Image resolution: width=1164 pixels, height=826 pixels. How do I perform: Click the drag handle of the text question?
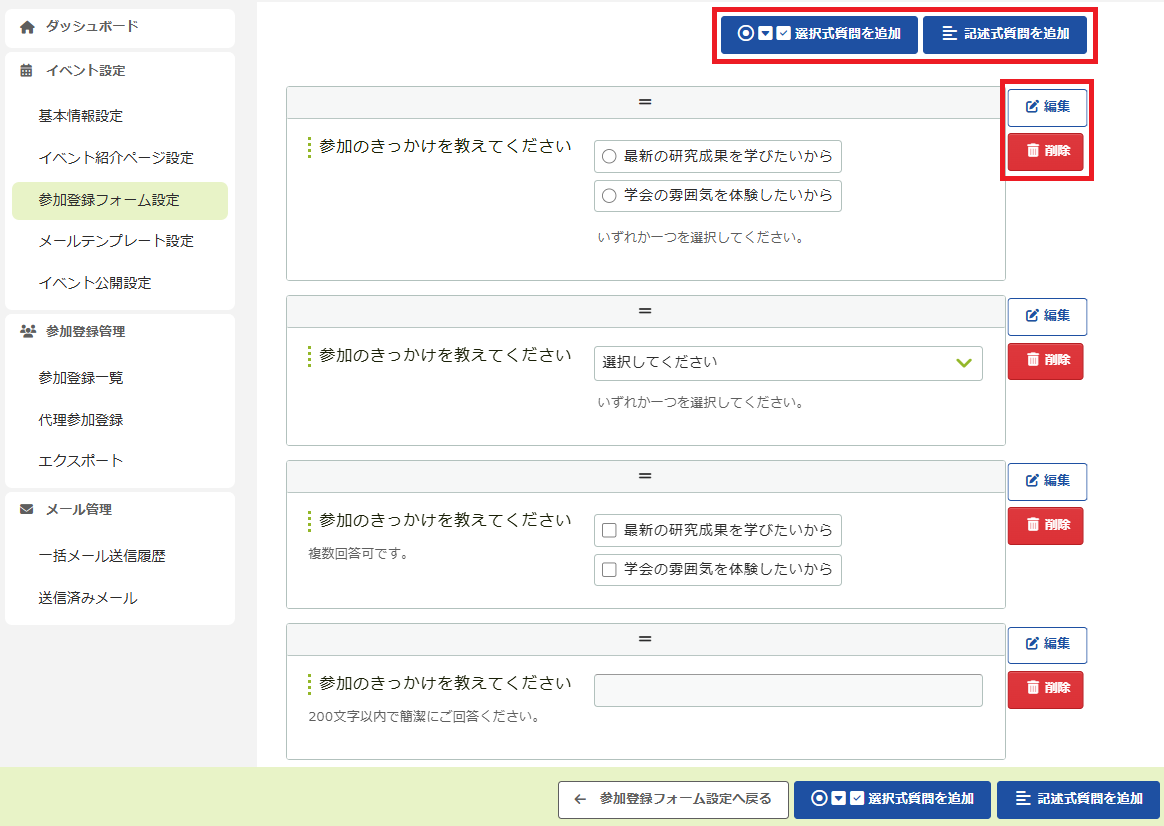(645, 640)
